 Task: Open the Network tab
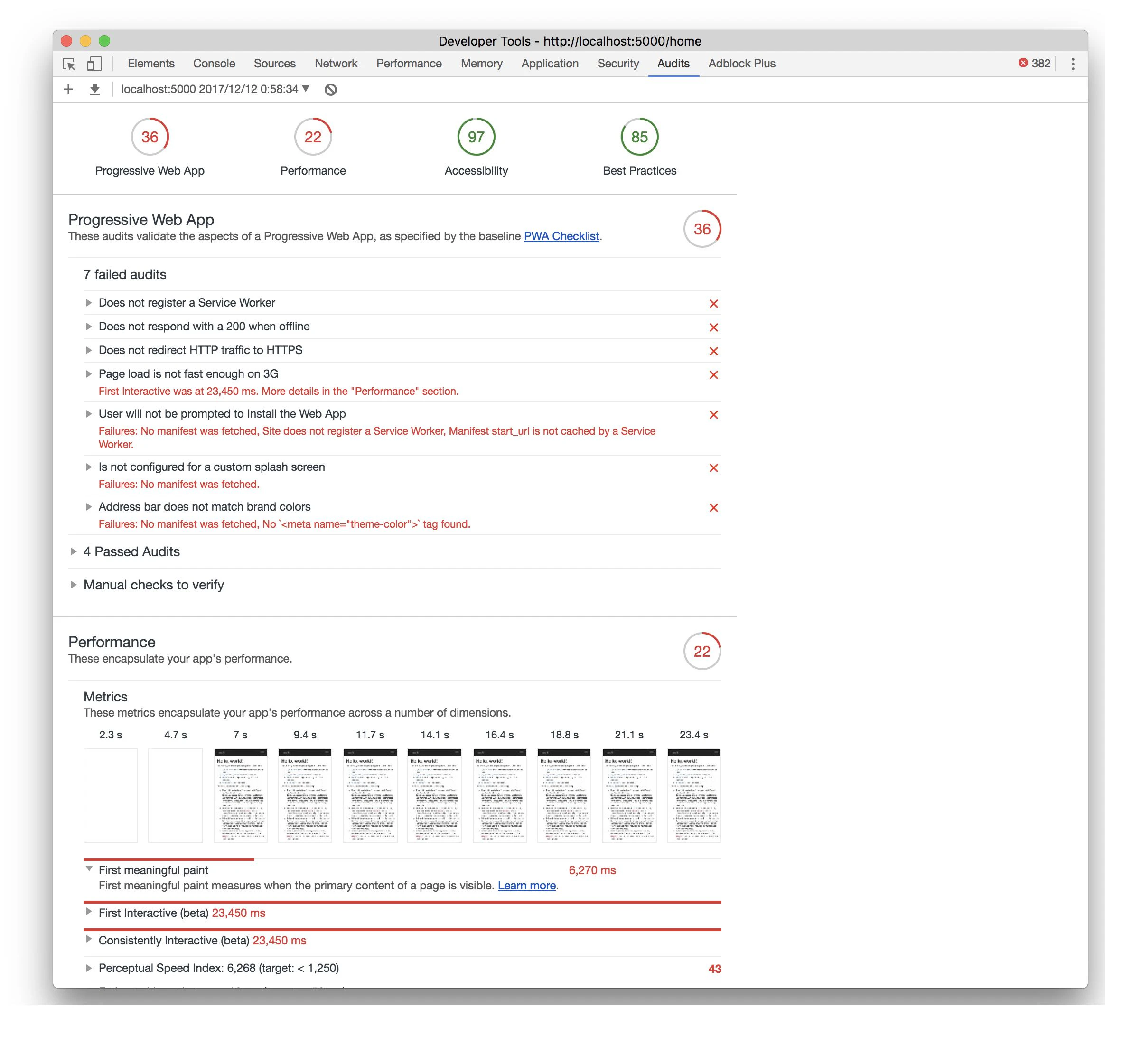(336, 63)
